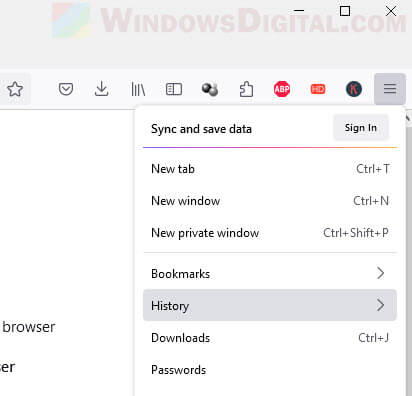Open the Downloads toolbar arrow icon
Viewport: 412px width, 396px height.
point(101,89)
